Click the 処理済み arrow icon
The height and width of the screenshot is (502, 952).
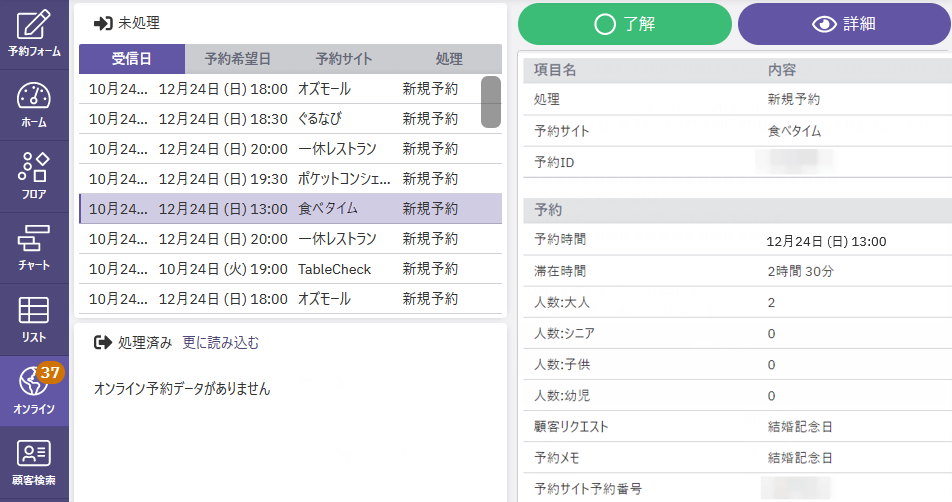(102, 343)
